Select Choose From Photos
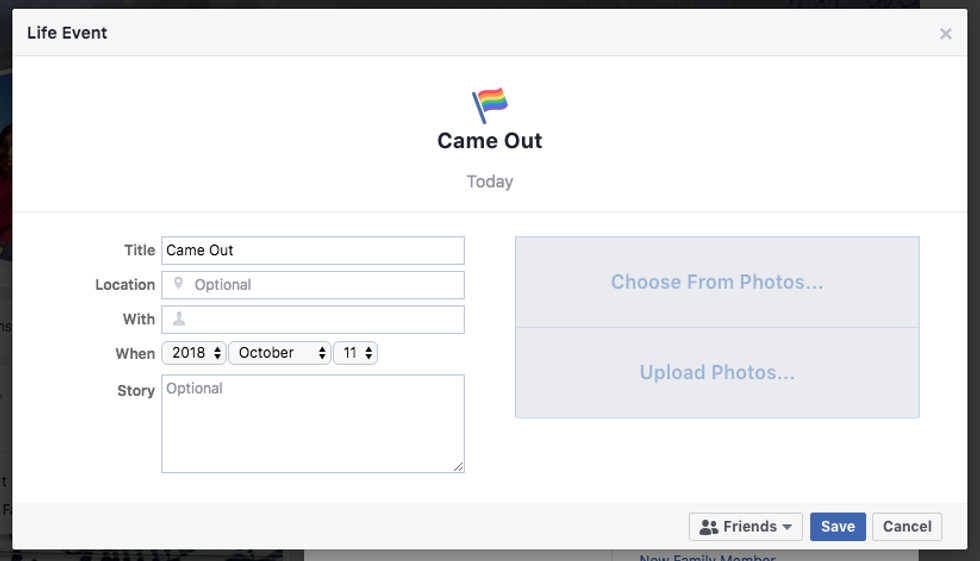Image resolution: width=980 pixels, height=561 pixels. coord(717,282)
